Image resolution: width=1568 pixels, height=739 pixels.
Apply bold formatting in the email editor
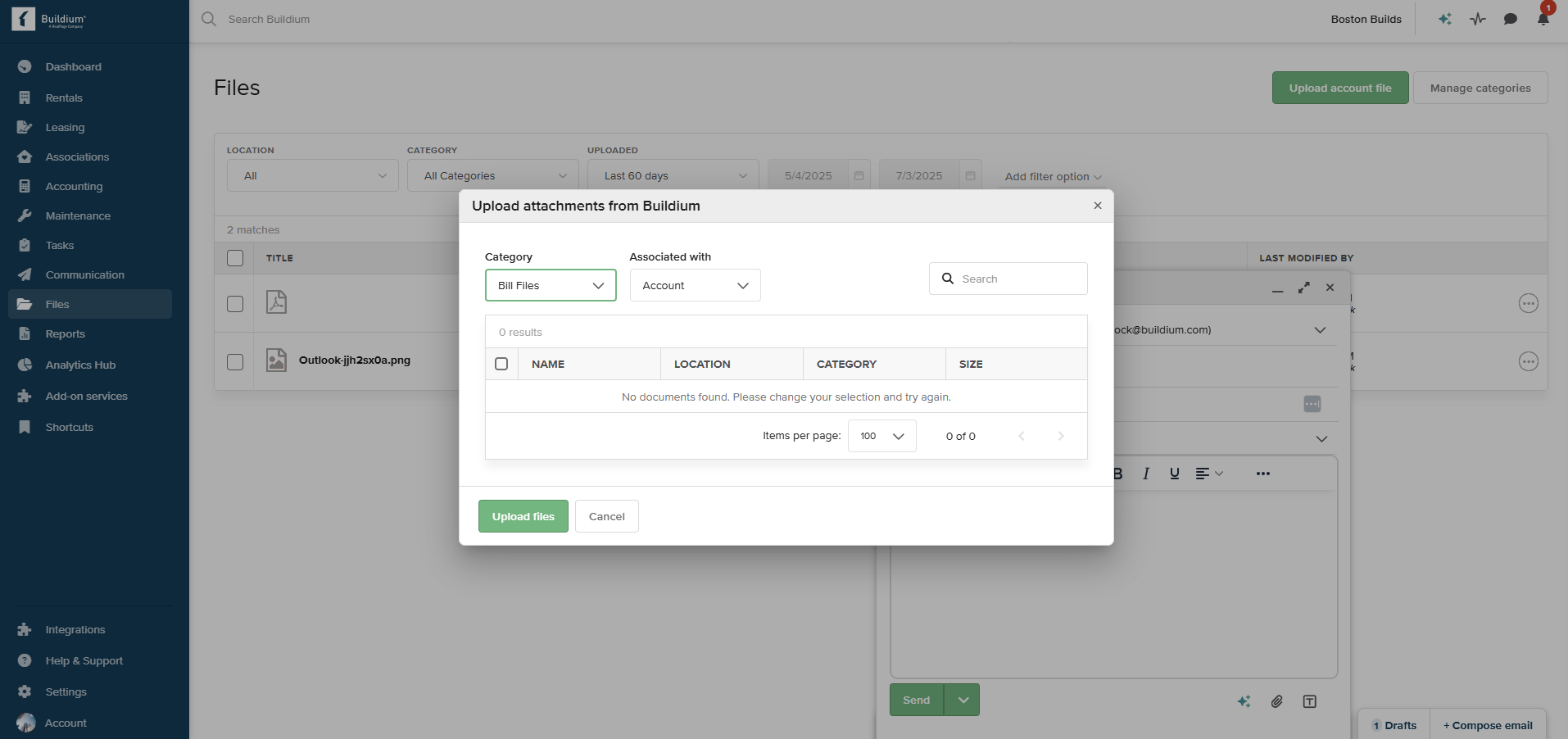pyautogui.click(x=1117, y=473)
